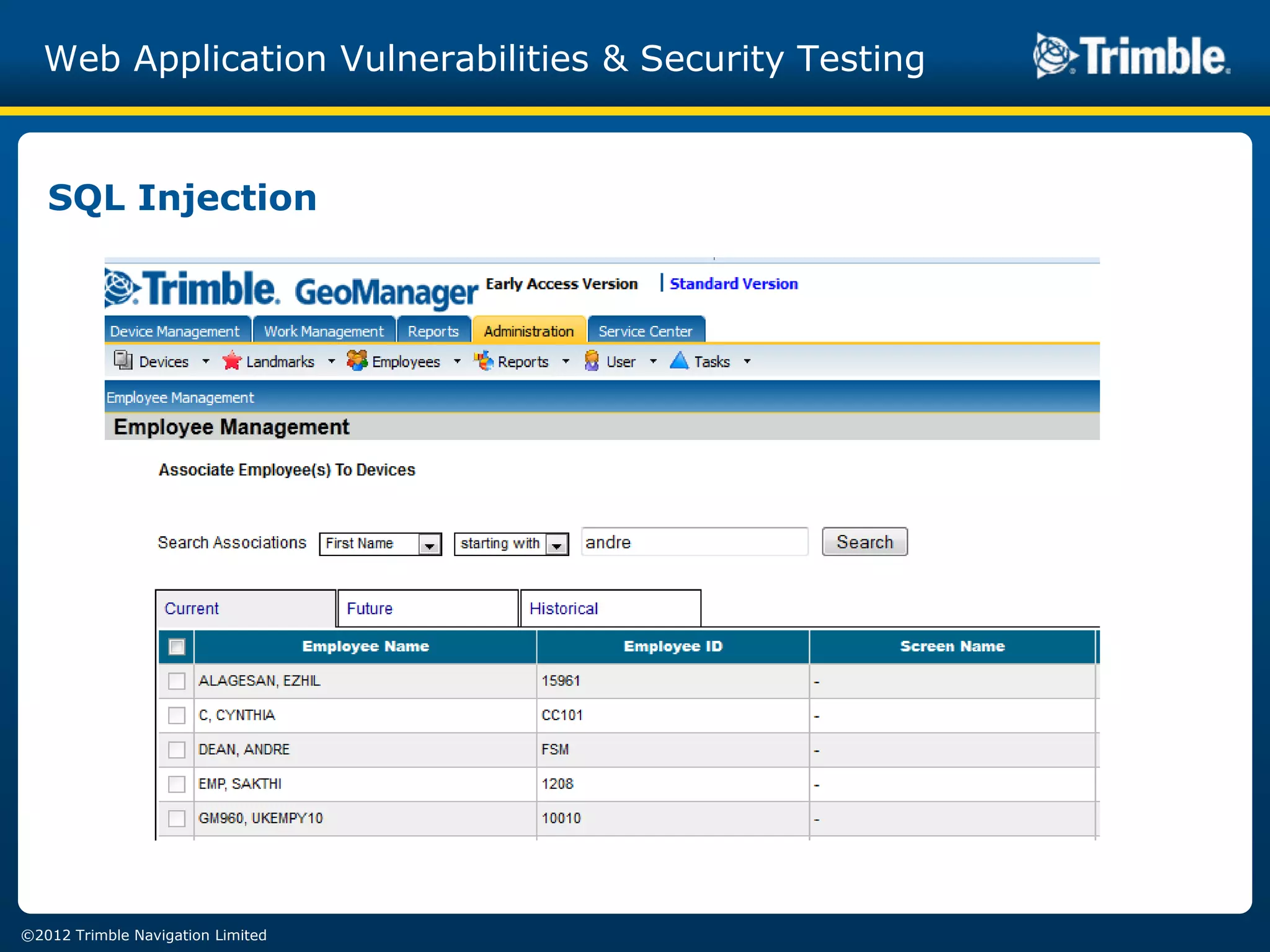Switch to the Work Management tab

(324, 330)
